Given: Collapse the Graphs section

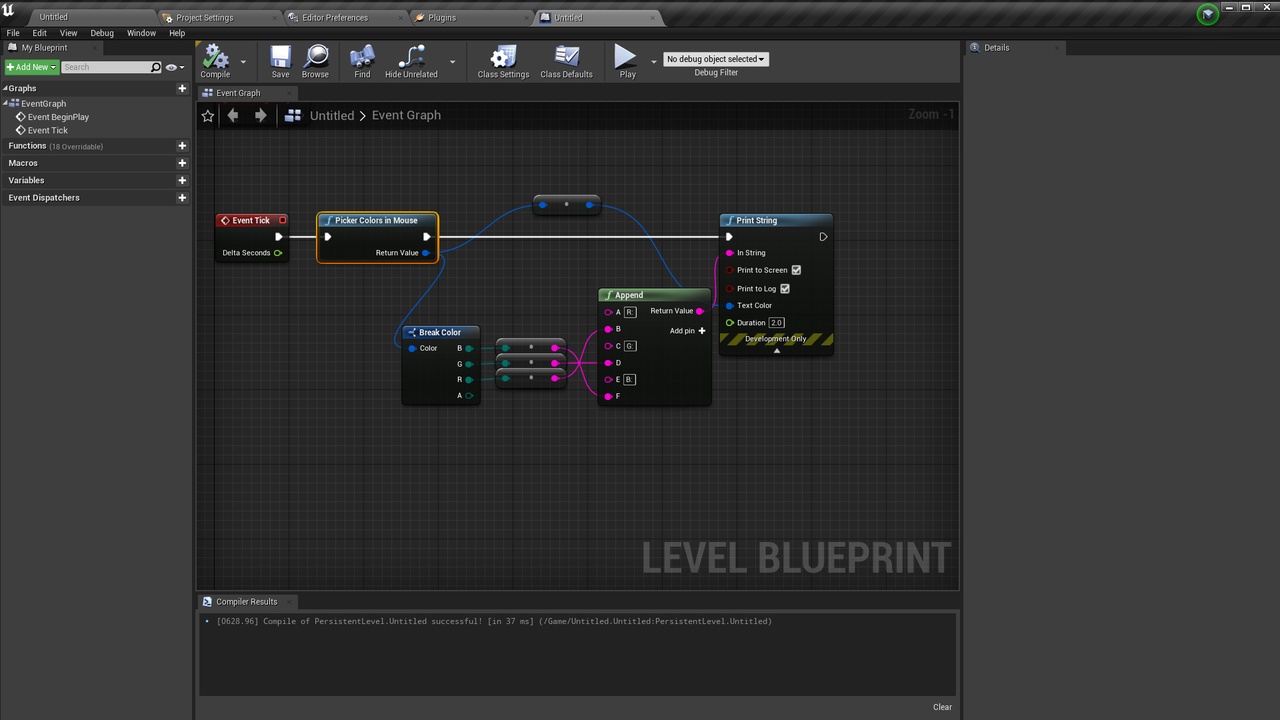Looking at the screenshot, I should (x=5, y=88).
